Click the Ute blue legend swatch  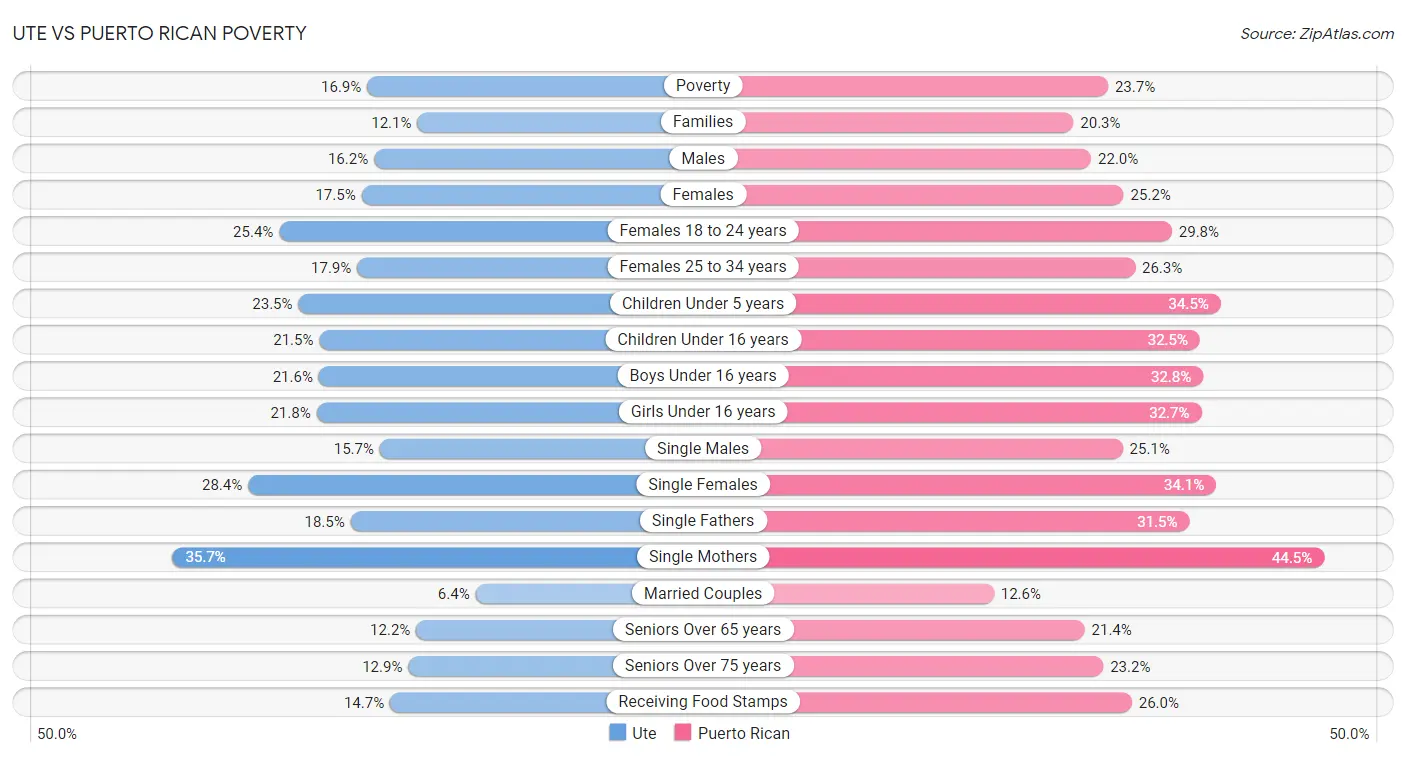click(x=617, y=733)
